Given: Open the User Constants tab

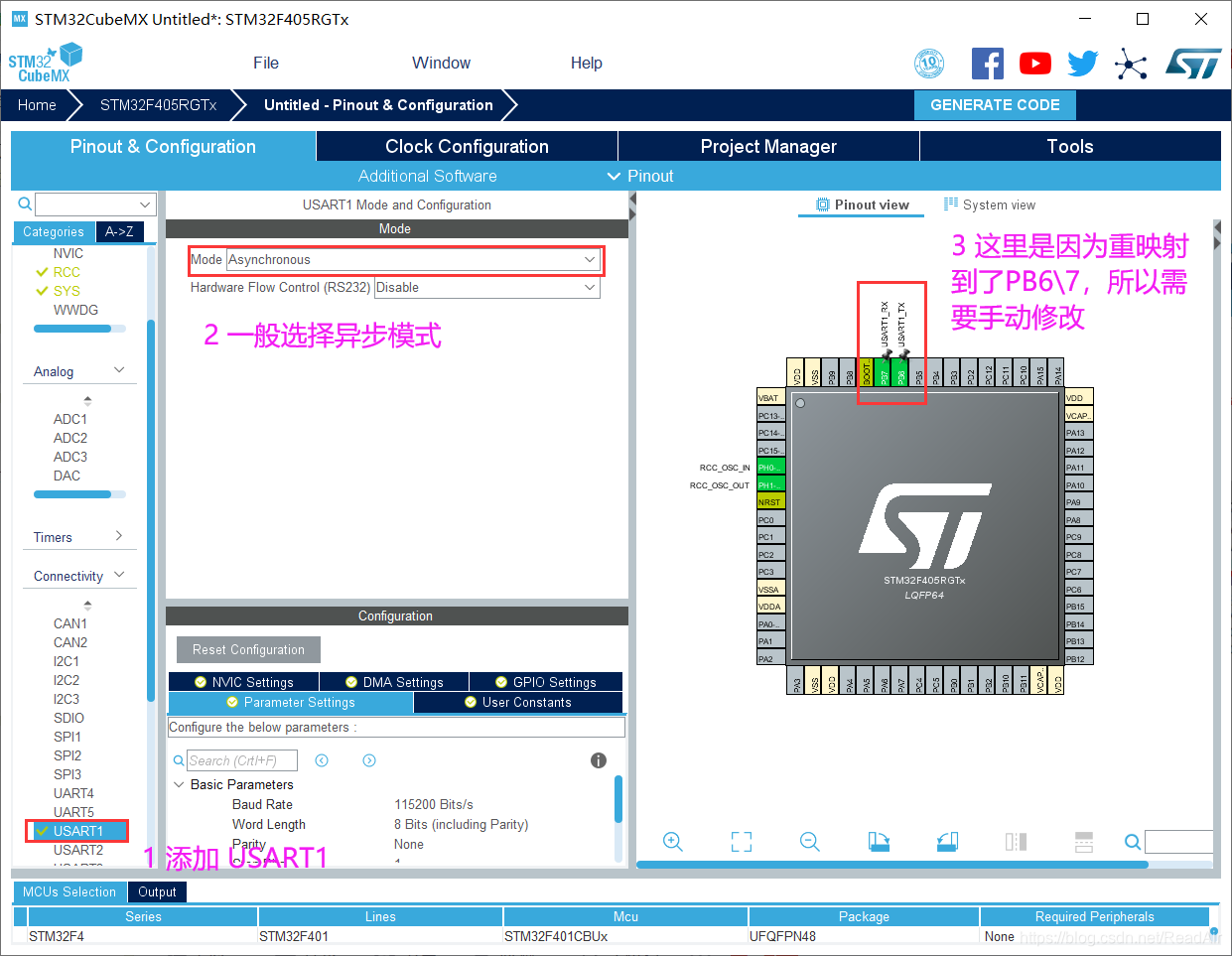Looking at the screenshot, I should pyautogui.click(x=518, y=702).
